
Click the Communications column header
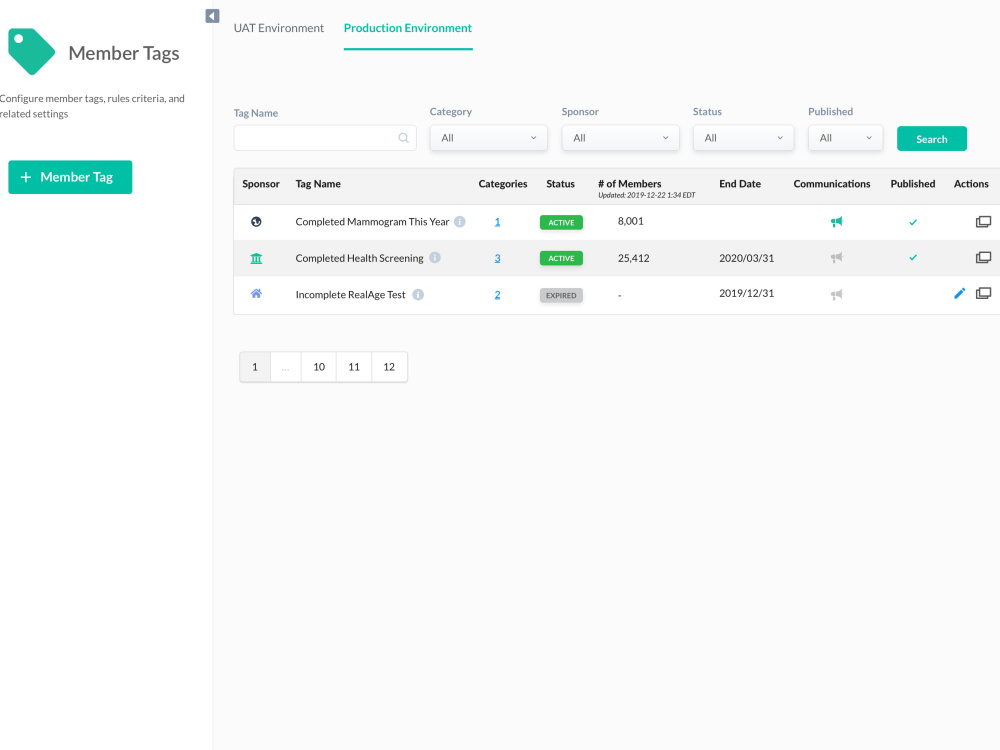[832, 184]
